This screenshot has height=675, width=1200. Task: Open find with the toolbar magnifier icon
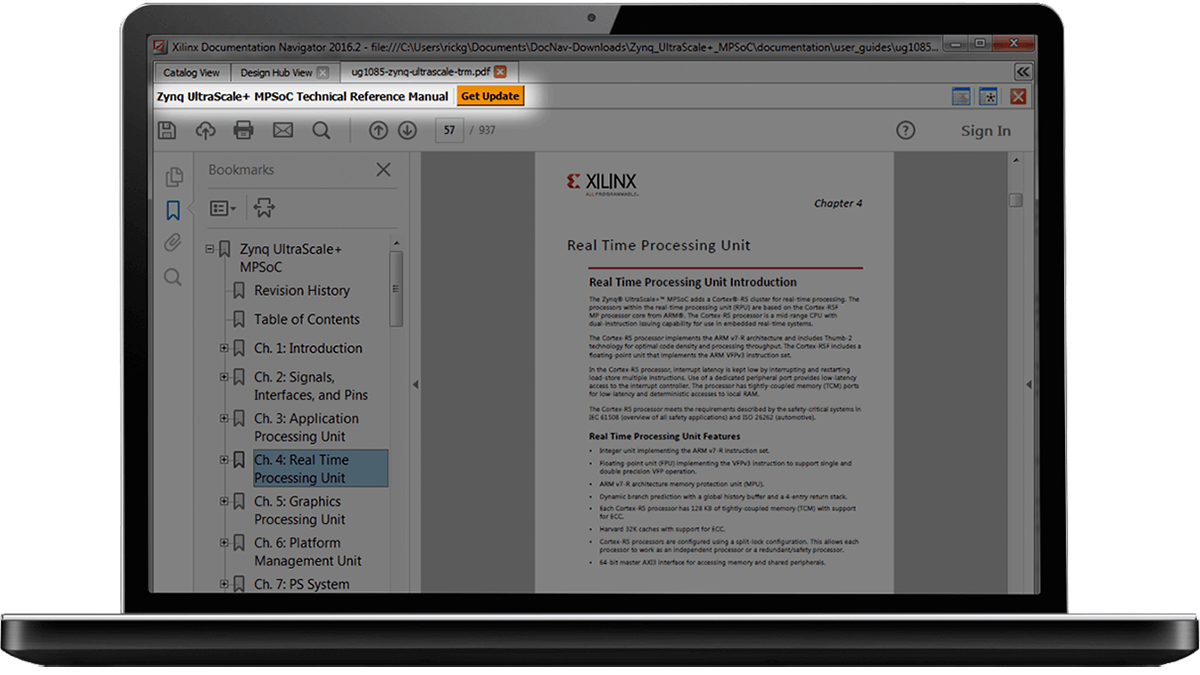tap(321, 130)
